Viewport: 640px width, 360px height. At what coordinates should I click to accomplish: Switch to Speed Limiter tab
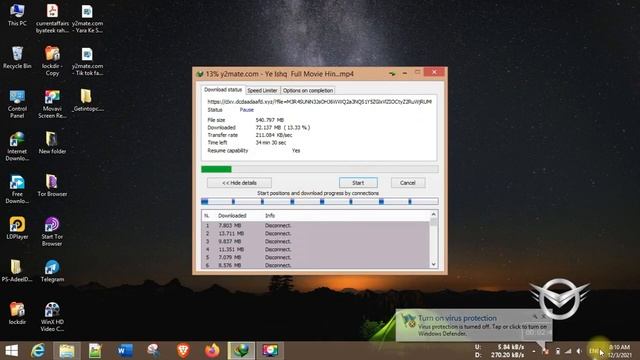[x=262, y=91]
